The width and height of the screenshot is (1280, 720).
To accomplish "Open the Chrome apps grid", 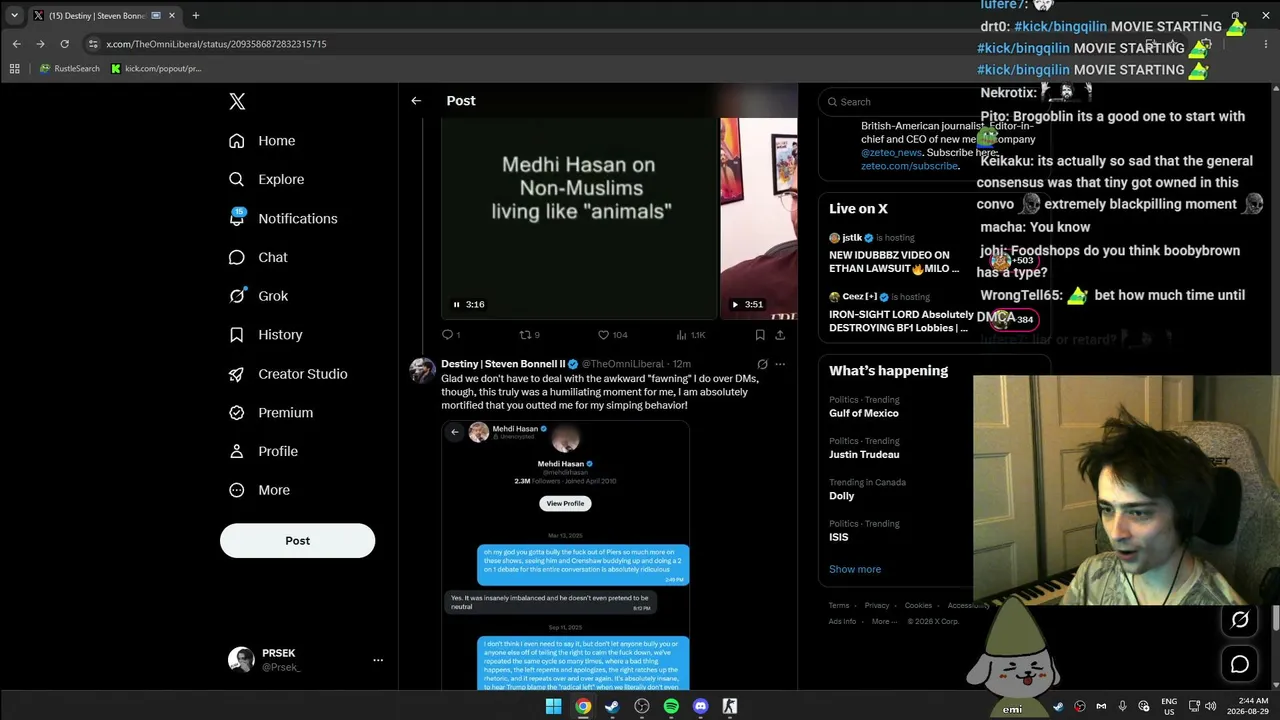I will pyautogui.click(x=14, y=69).
